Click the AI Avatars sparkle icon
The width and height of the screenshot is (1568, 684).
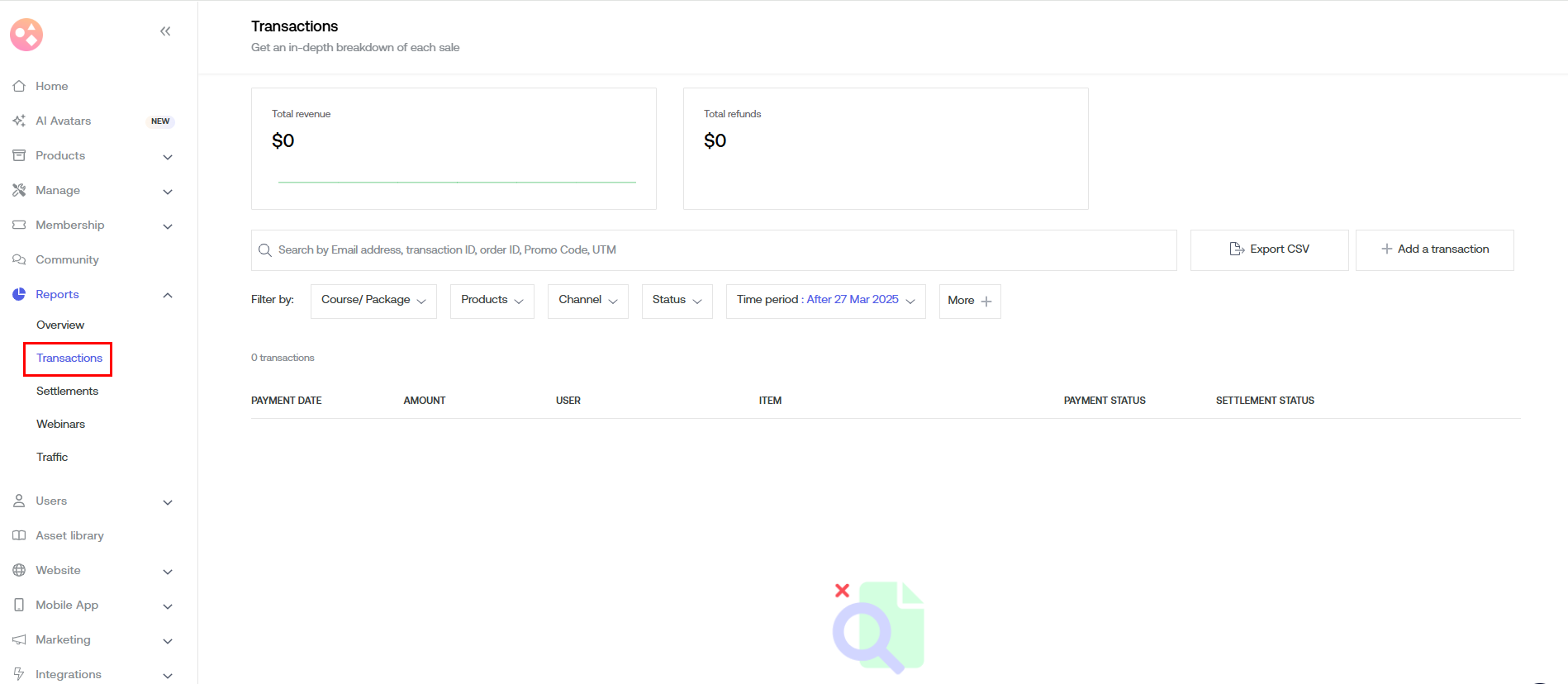click(x=19, y=121)
